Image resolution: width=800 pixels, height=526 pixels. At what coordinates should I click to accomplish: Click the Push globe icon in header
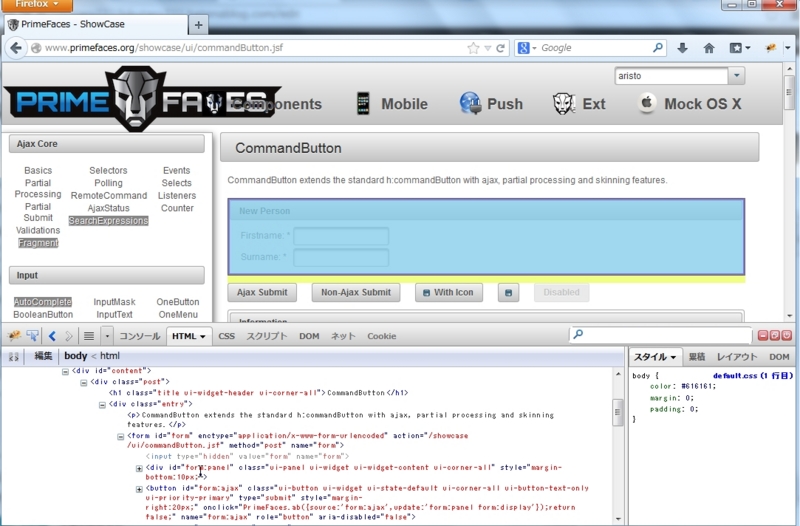click(x=470, y=104)
